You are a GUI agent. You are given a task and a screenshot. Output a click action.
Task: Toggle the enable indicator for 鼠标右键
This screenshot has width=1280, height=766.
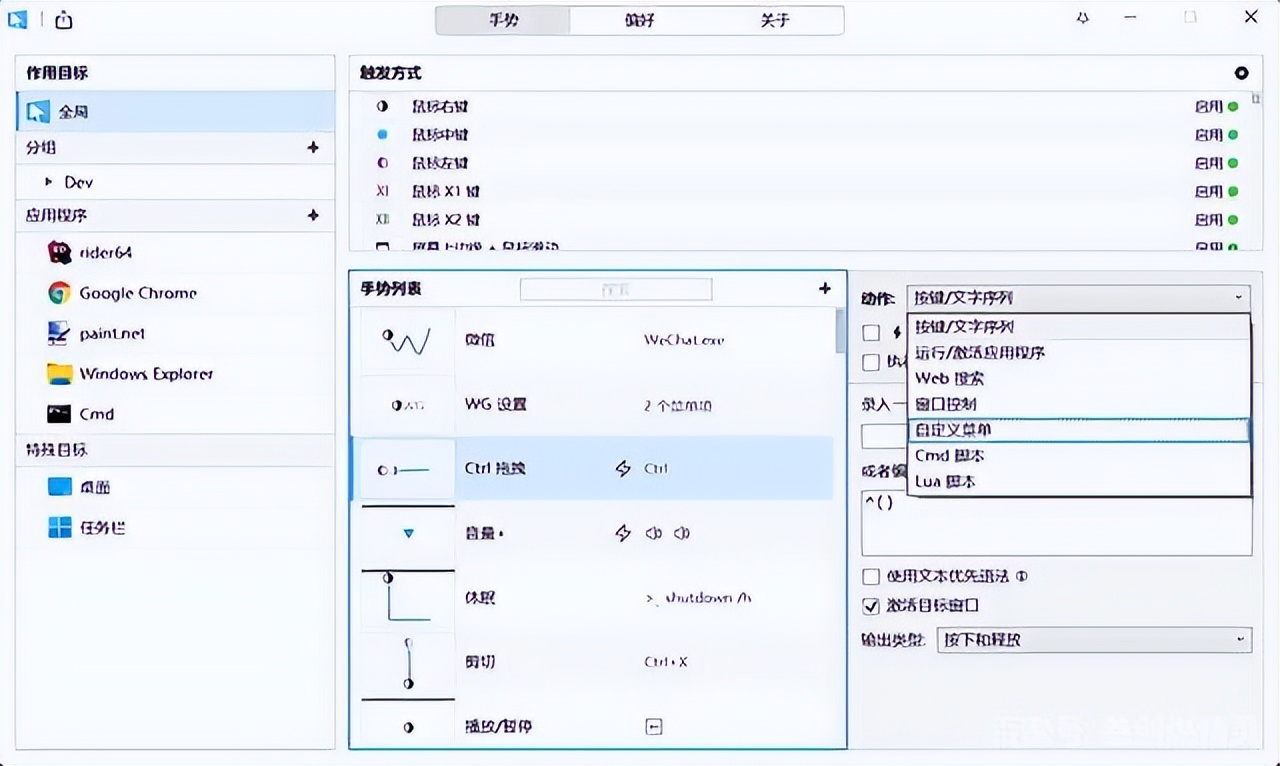(x=1233, y=106)
